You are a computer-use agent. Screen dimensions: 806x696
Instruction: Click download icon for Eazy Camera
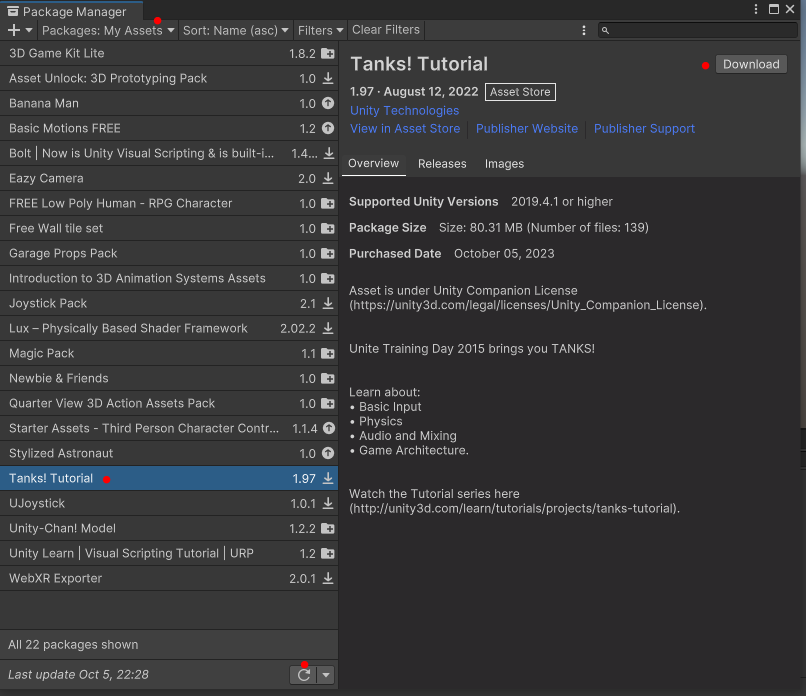[328, 178]
